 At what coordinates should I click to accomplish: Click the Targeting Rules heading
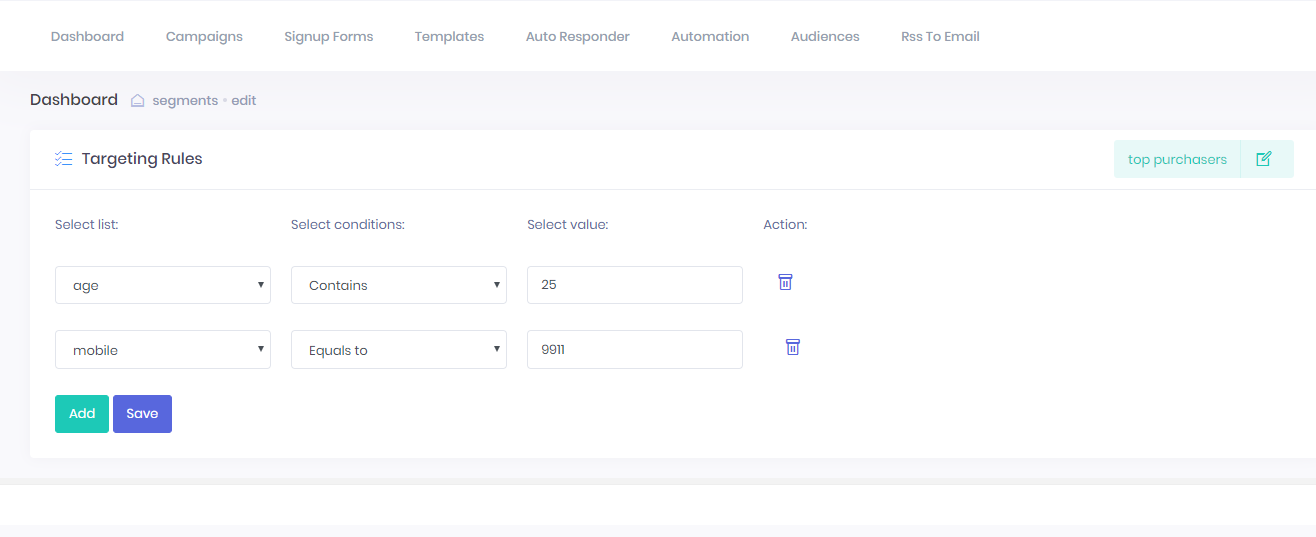tap(142, 159)
